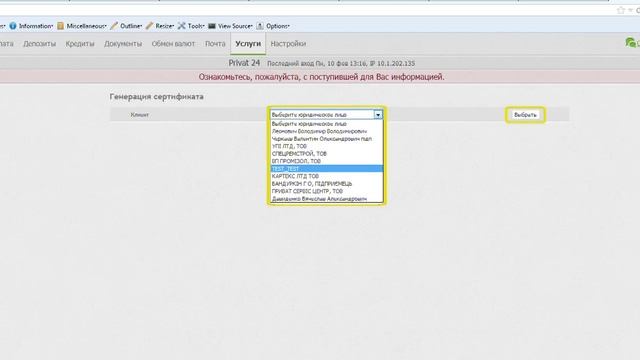Click the pink notice about incoming information

[321, 77]
